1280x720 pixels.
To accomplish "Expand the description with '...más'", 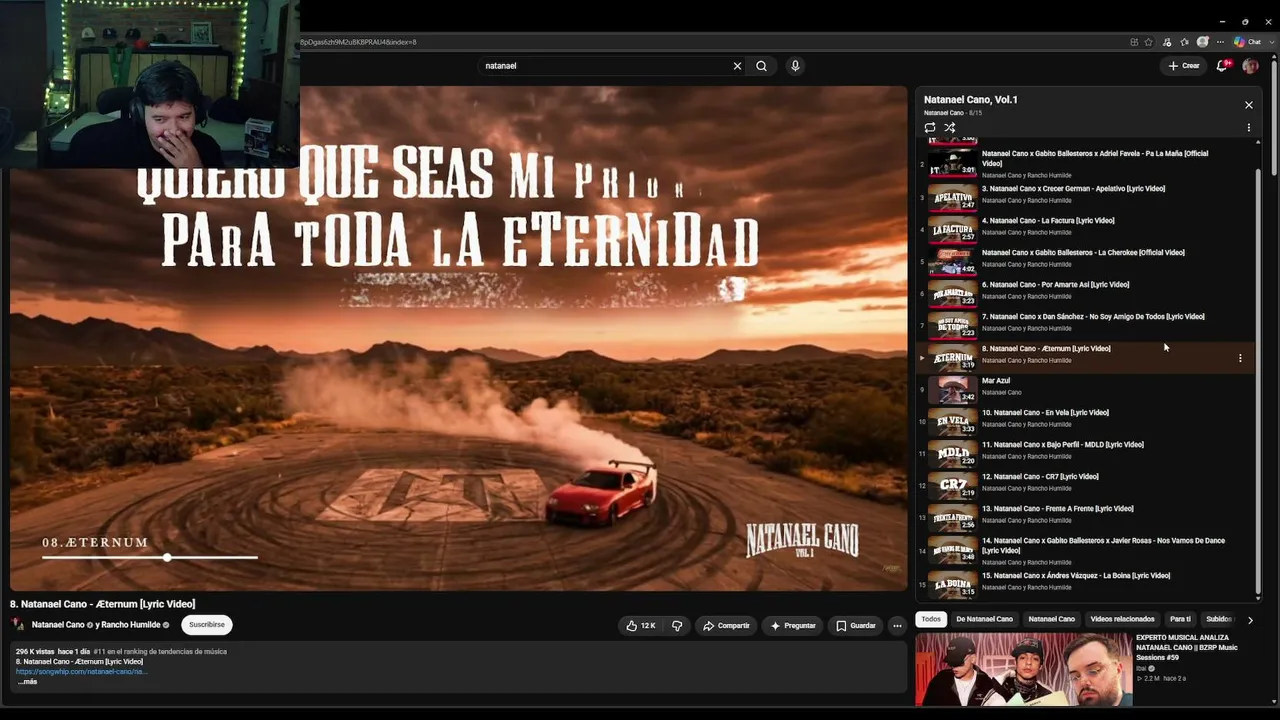I will (27, 682).
